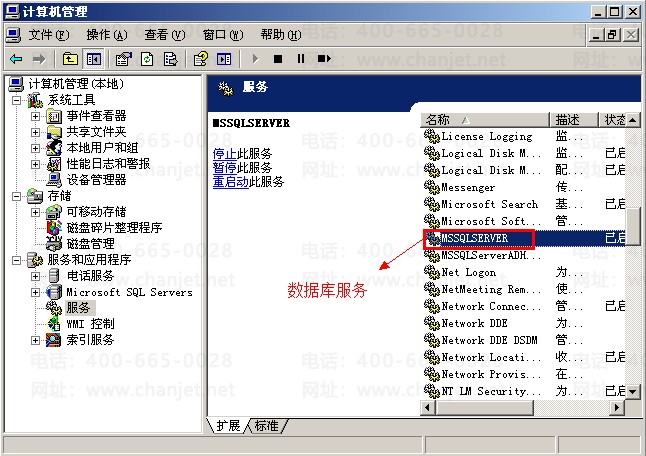
Task: Click the Help question-mark toolbar icon
Action: (x=201, y=59)
